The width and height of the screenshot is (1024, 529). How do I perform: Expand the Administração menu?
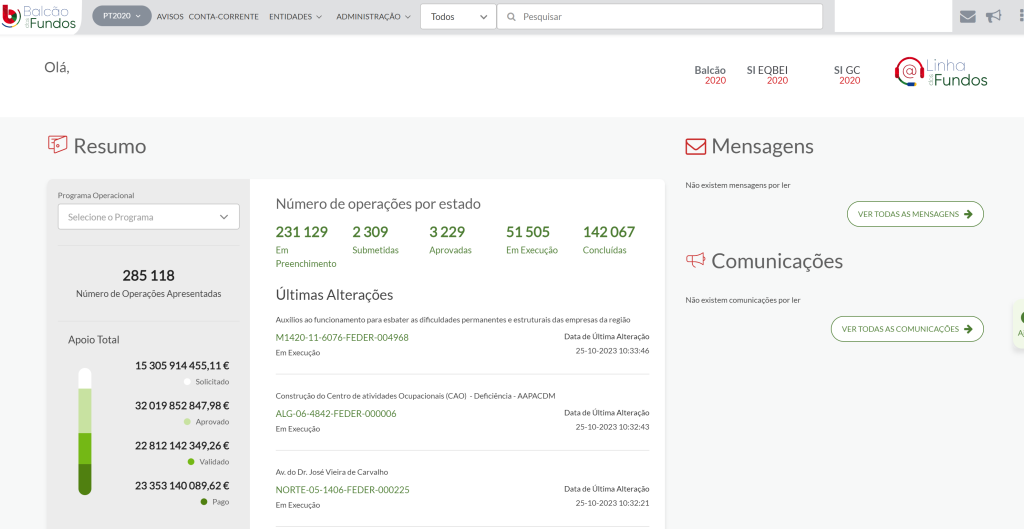click(x=374, y=17)
